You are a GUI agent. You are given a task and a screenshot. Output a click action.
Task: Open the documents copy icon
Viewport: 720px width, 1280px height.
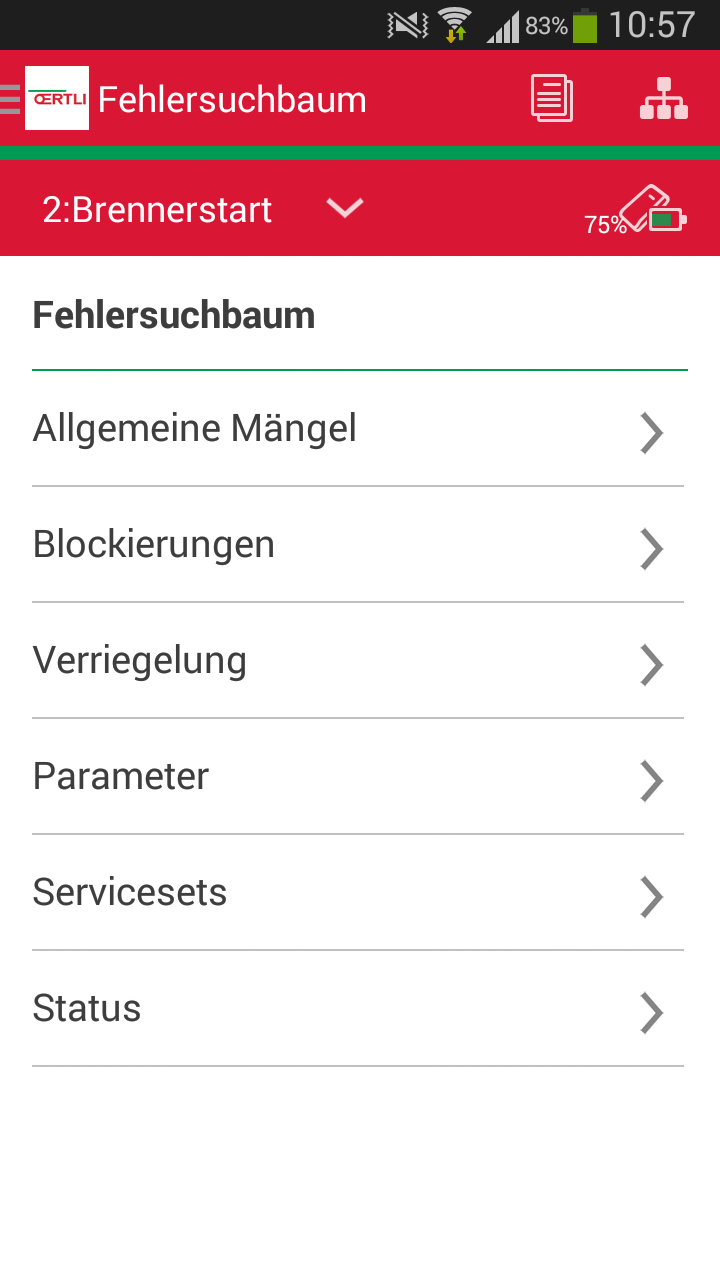coord(551,99)
